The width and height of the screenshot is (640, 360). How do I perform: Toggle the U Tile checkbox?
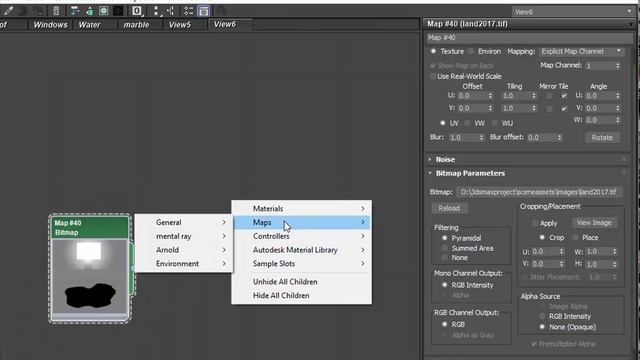click(x=564, y=96)
